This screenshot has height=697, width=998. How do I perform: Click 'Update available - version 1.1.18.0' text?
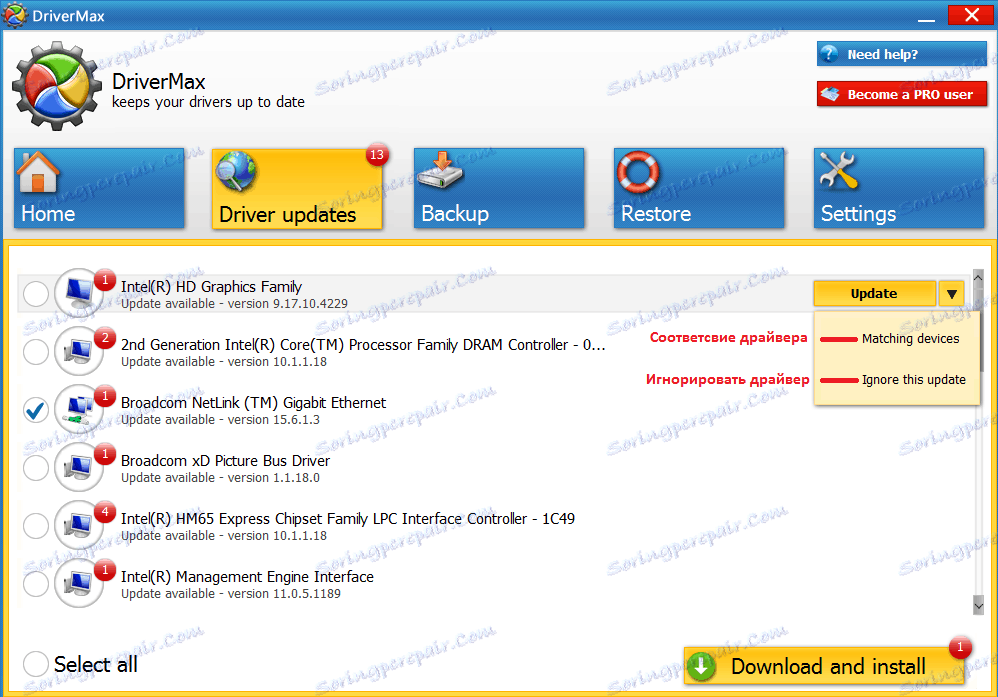tap(220, 477)
